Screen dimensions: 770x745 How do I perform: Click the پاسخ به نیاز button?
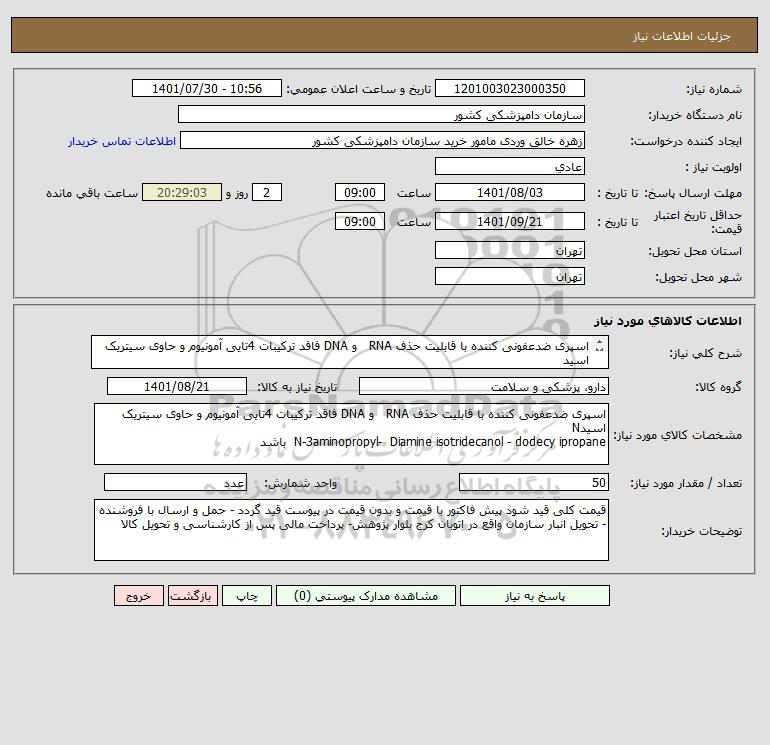pos(534,596)
